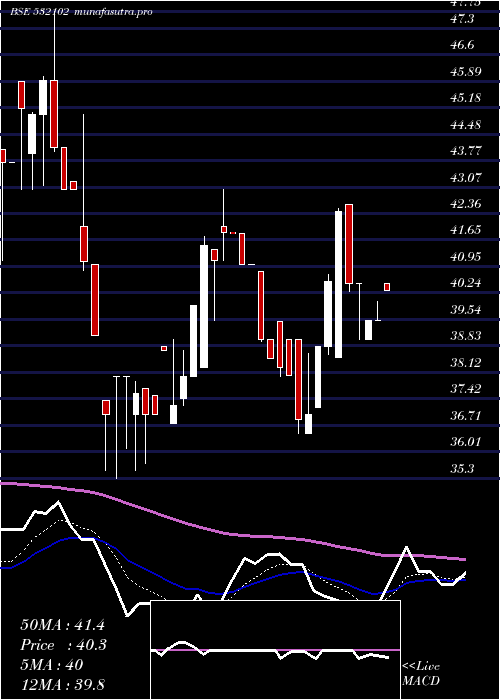
Task: Click the '5MA : 40' readout
Action: 52,665
